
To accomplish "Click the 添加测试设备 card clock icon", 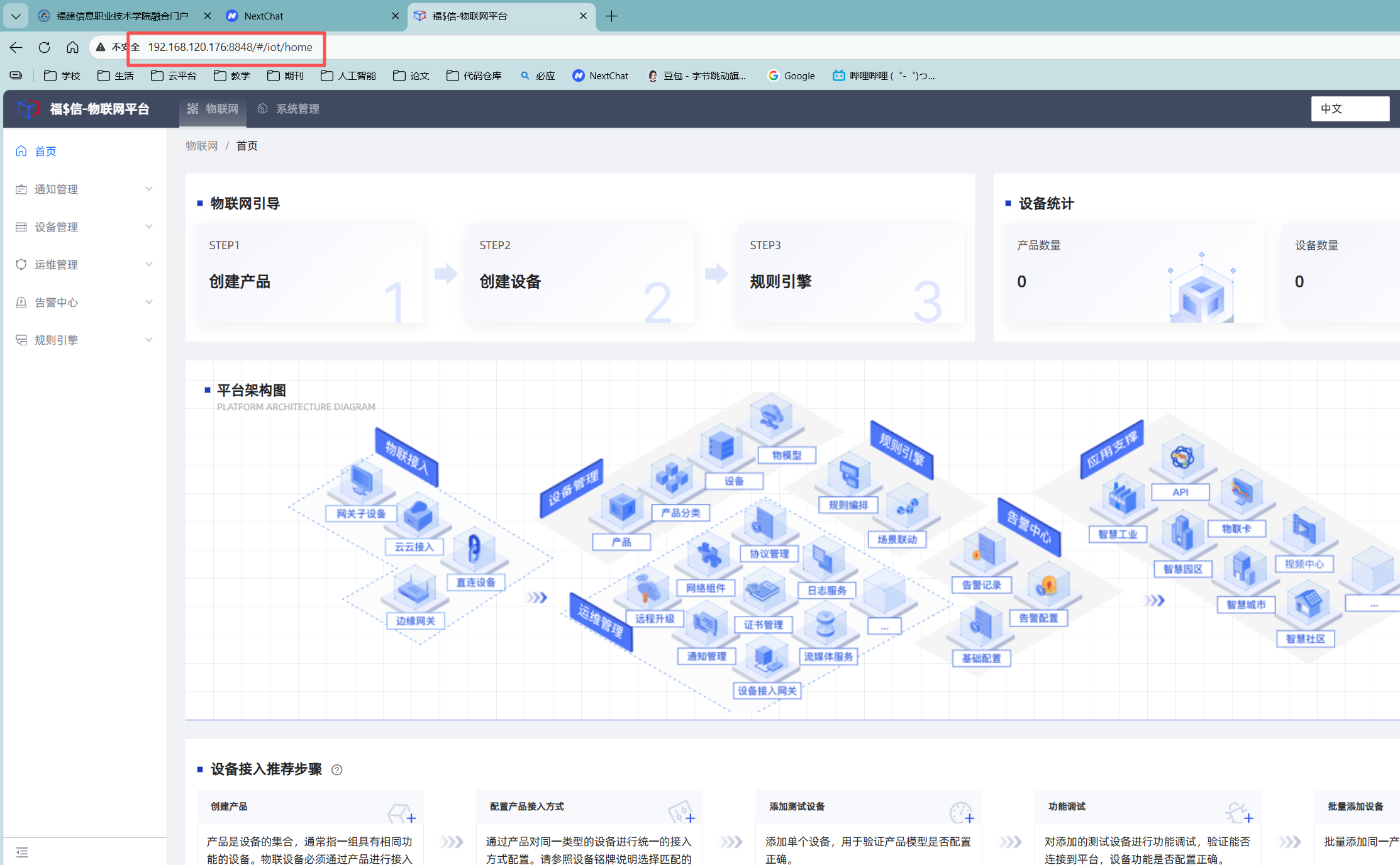I will tap(962, 813).
